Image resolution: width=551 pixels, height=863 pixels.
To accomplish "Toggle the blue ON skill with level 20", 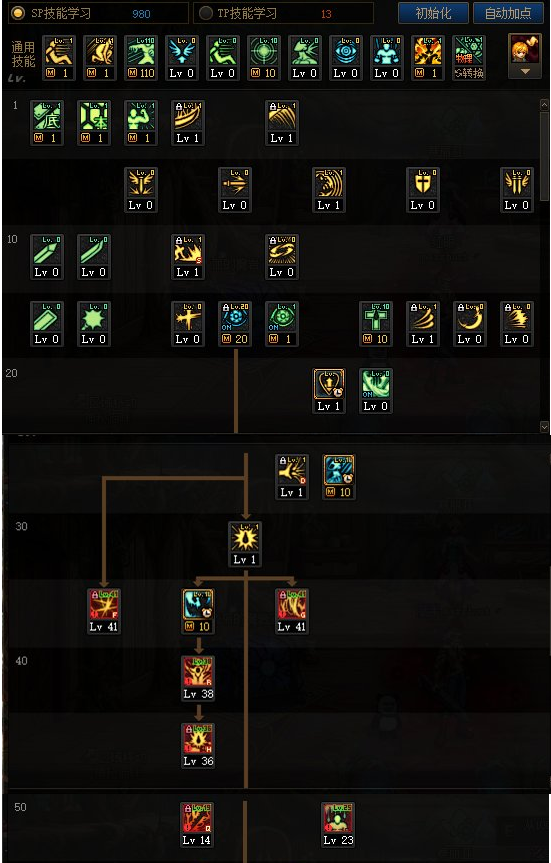I will pyautogui.click(x=234, y=324).
